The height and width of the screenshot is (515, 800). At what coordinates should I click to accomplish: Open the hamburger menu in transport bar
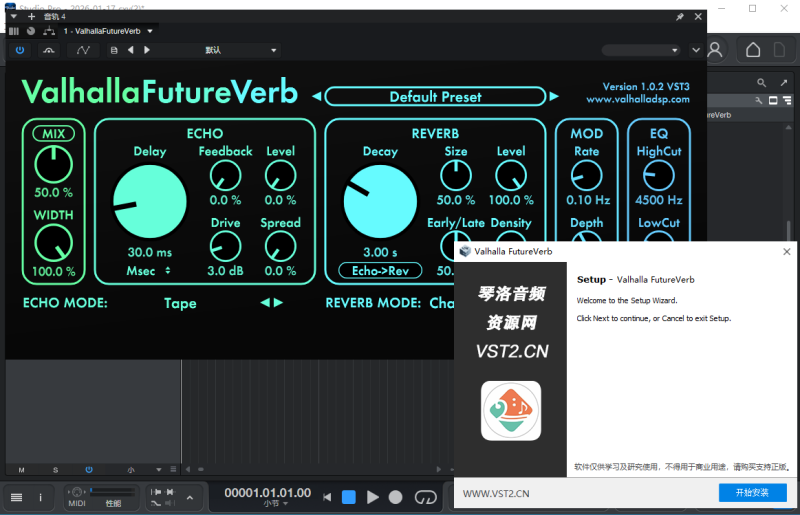(16, 497)
